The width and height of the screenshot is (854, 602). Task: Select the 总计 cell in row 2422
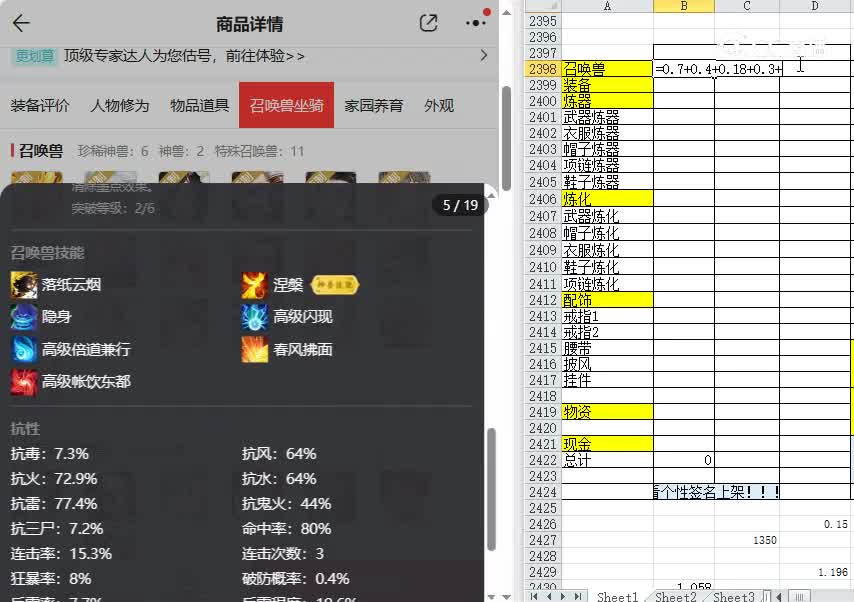coord(607,460)
